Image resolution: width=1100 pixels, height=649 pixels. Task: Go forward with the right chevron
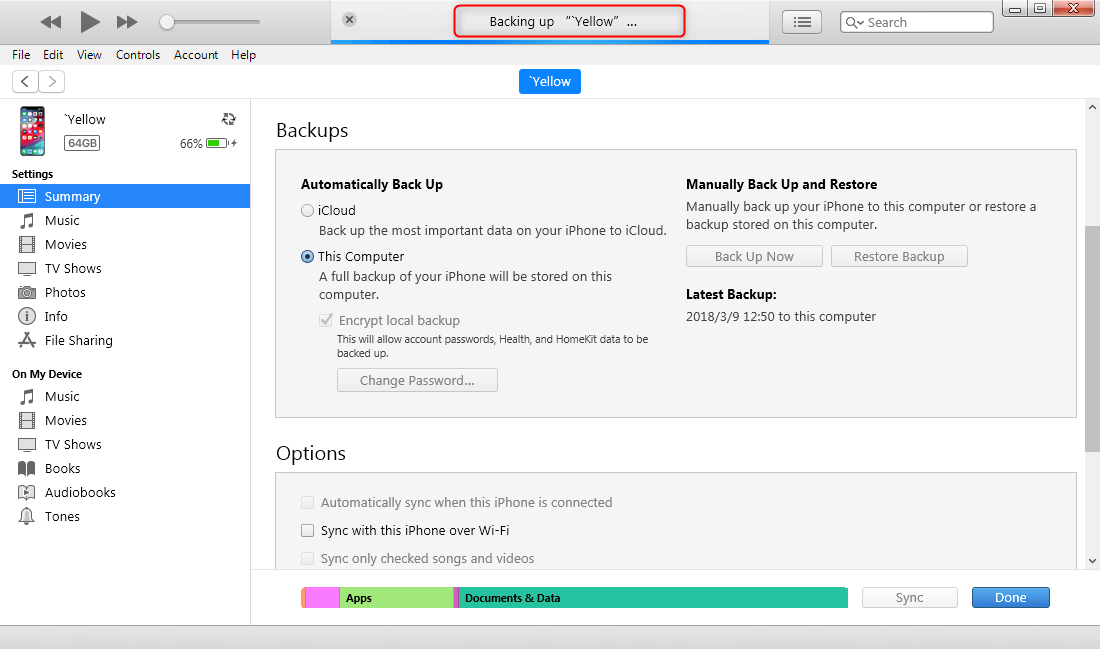click(52, 81)
